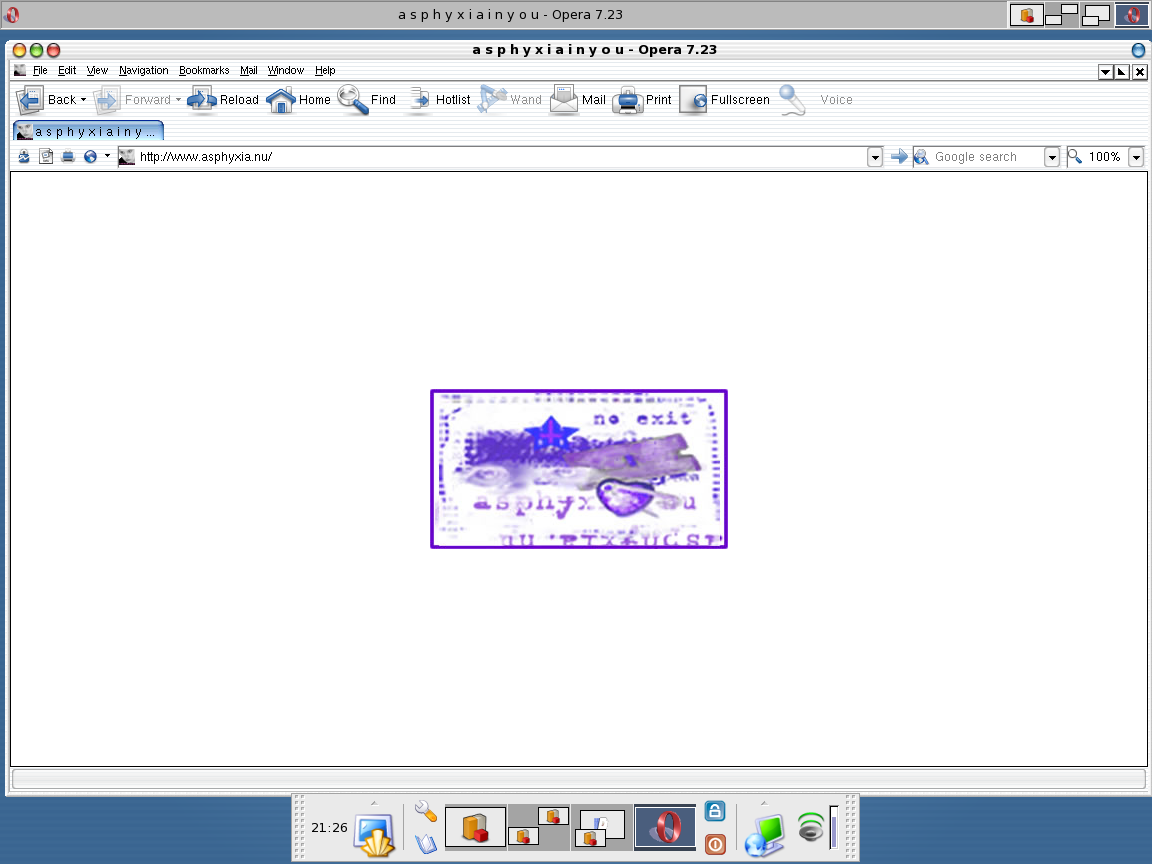
Task: Close the page with the X button
Action: pyautogui.click(x=1140, y=71)
